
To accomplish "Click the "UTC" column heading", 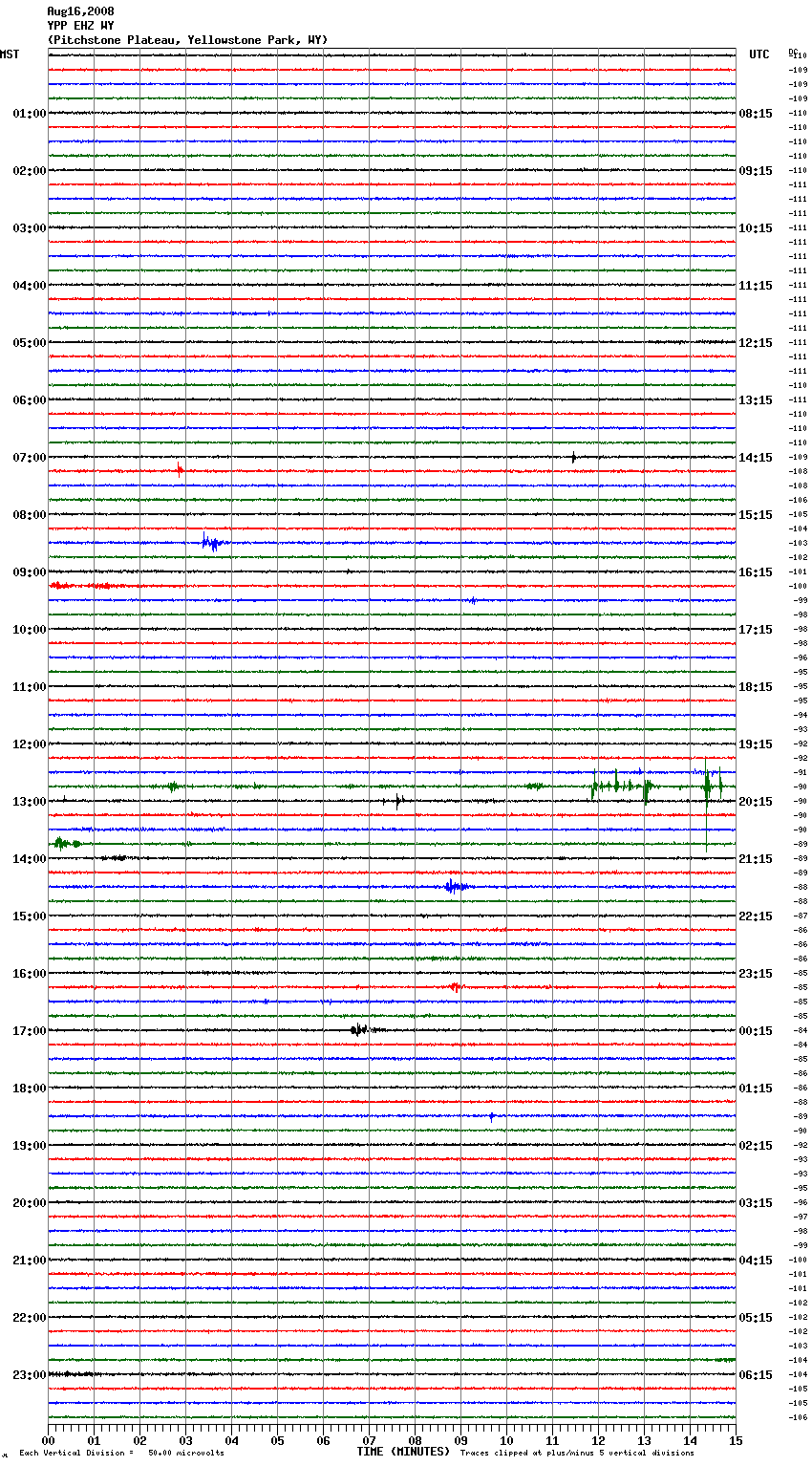I will click(x=759, y=54).
